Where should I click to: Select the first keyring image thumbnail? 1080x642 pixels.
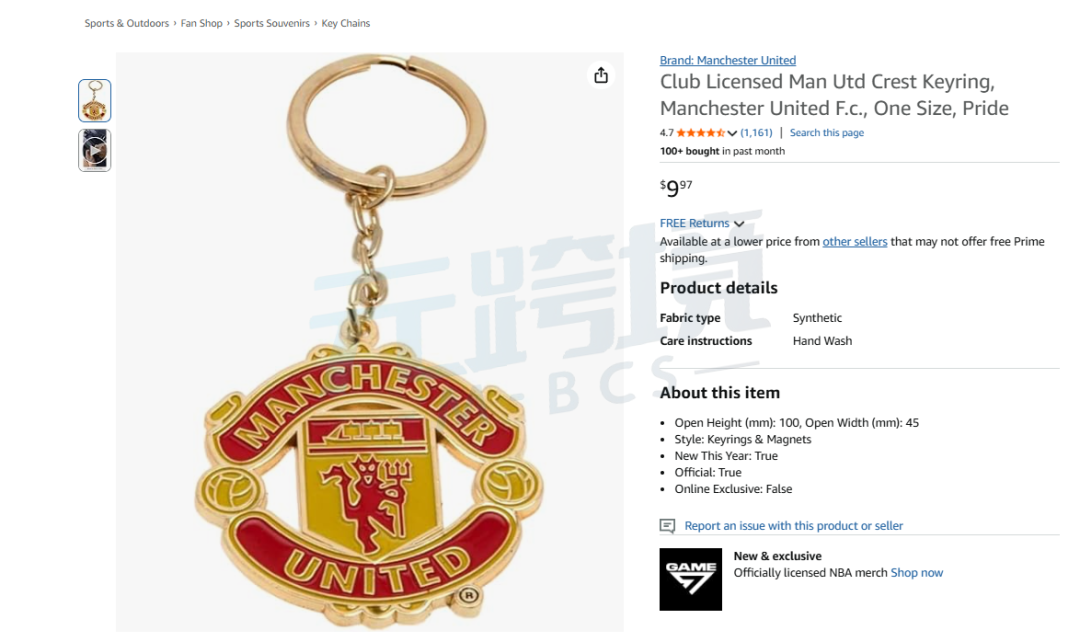click(x=94, y=101)
